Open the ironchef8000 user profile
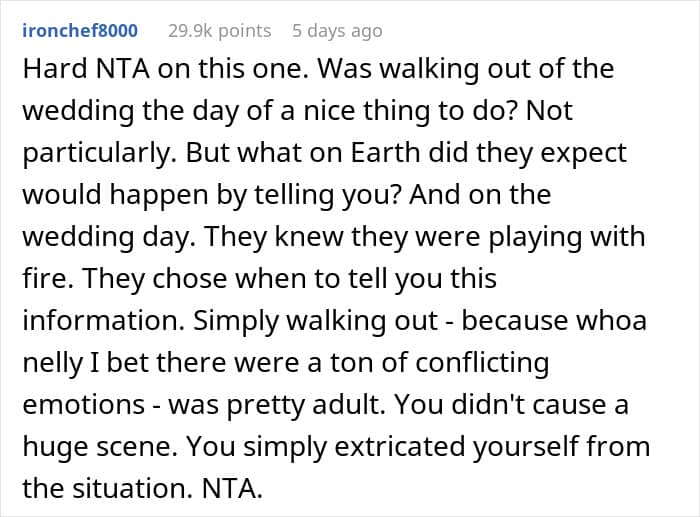The height and width of the screenshot is (517, 700). point(80,31)
